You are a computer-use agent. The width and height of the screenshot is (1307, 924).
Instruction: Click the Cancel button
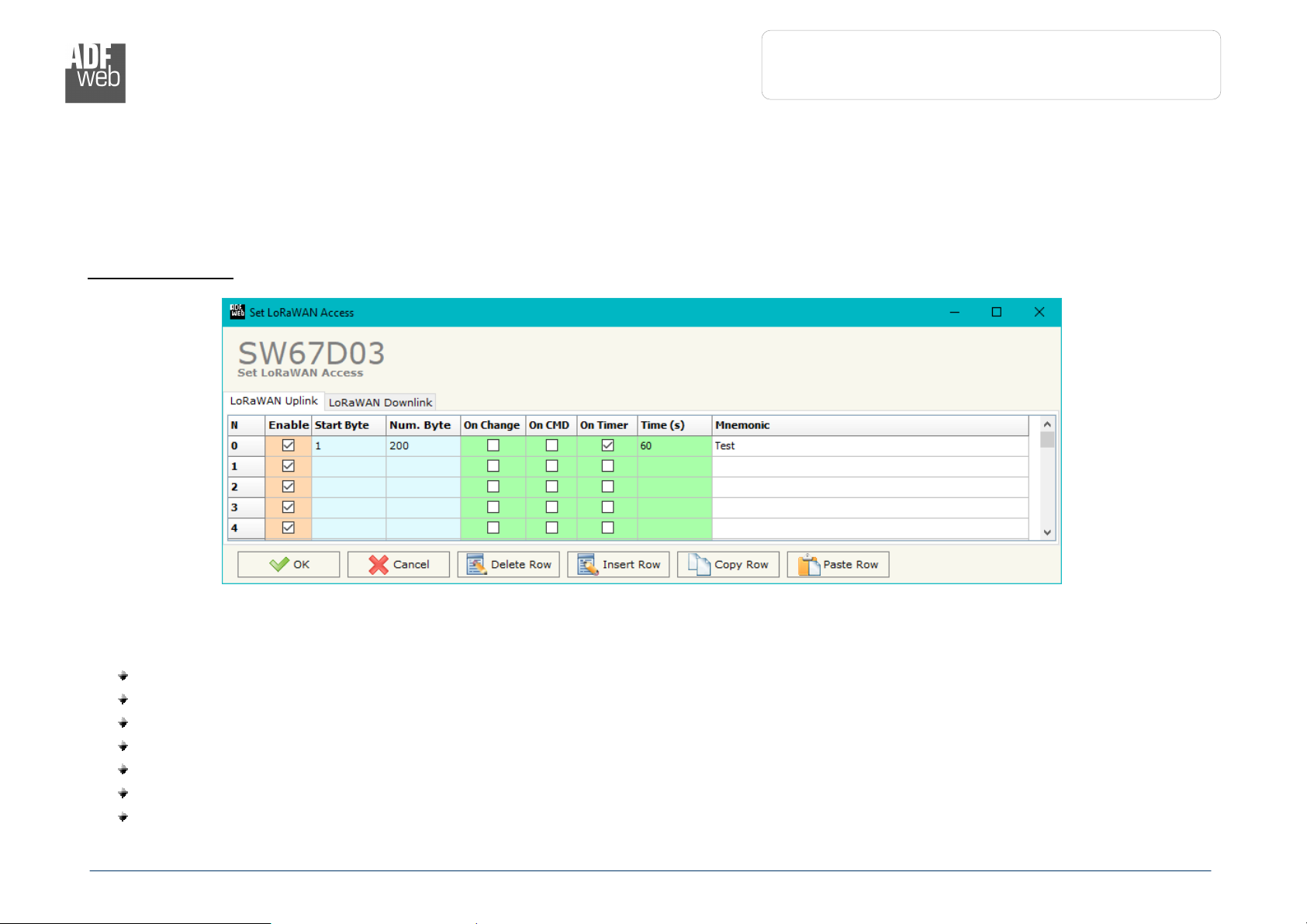point(399,565)
